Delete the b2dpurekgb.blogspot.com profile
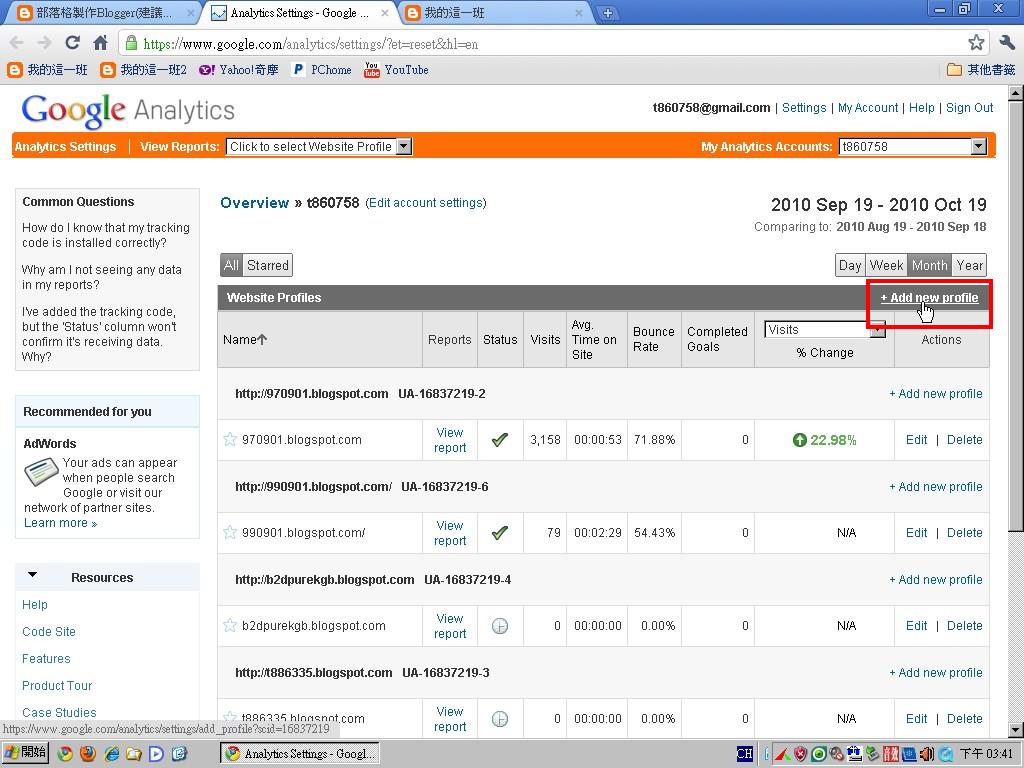1024x768 pixels. click(965, 626)
